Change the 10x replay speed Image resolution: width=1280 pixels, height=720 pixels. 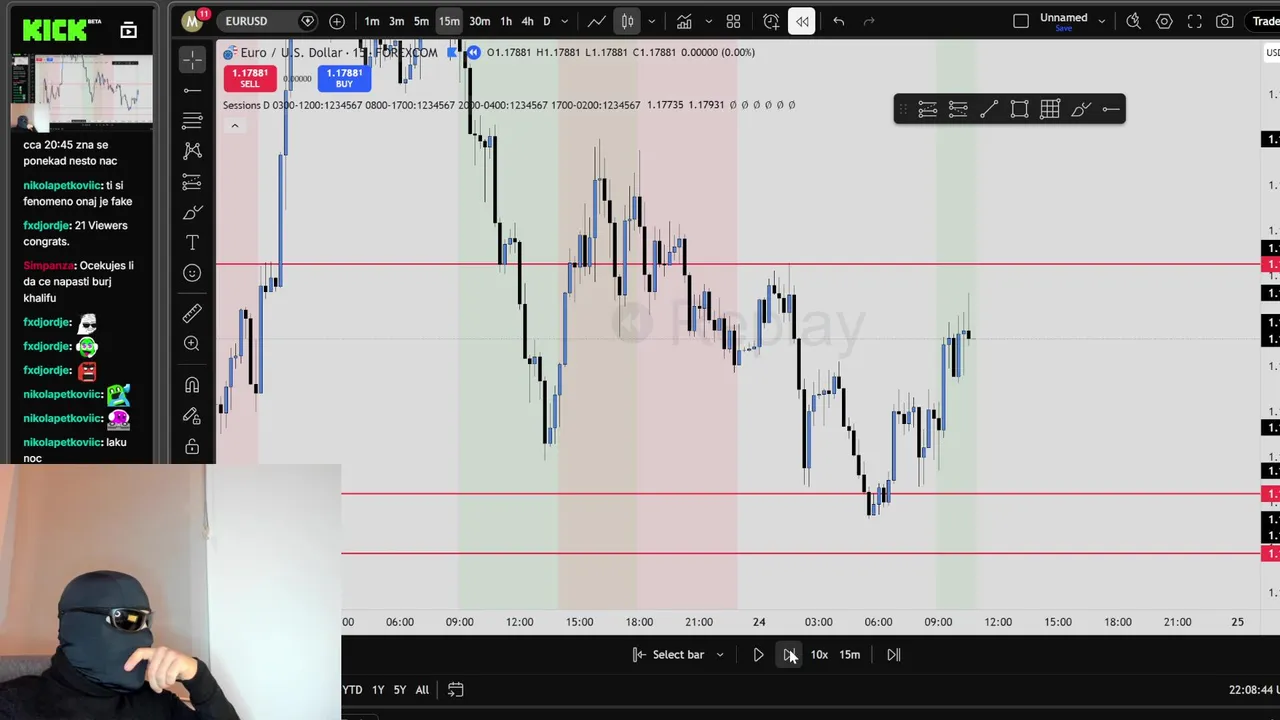pos(819,655)
